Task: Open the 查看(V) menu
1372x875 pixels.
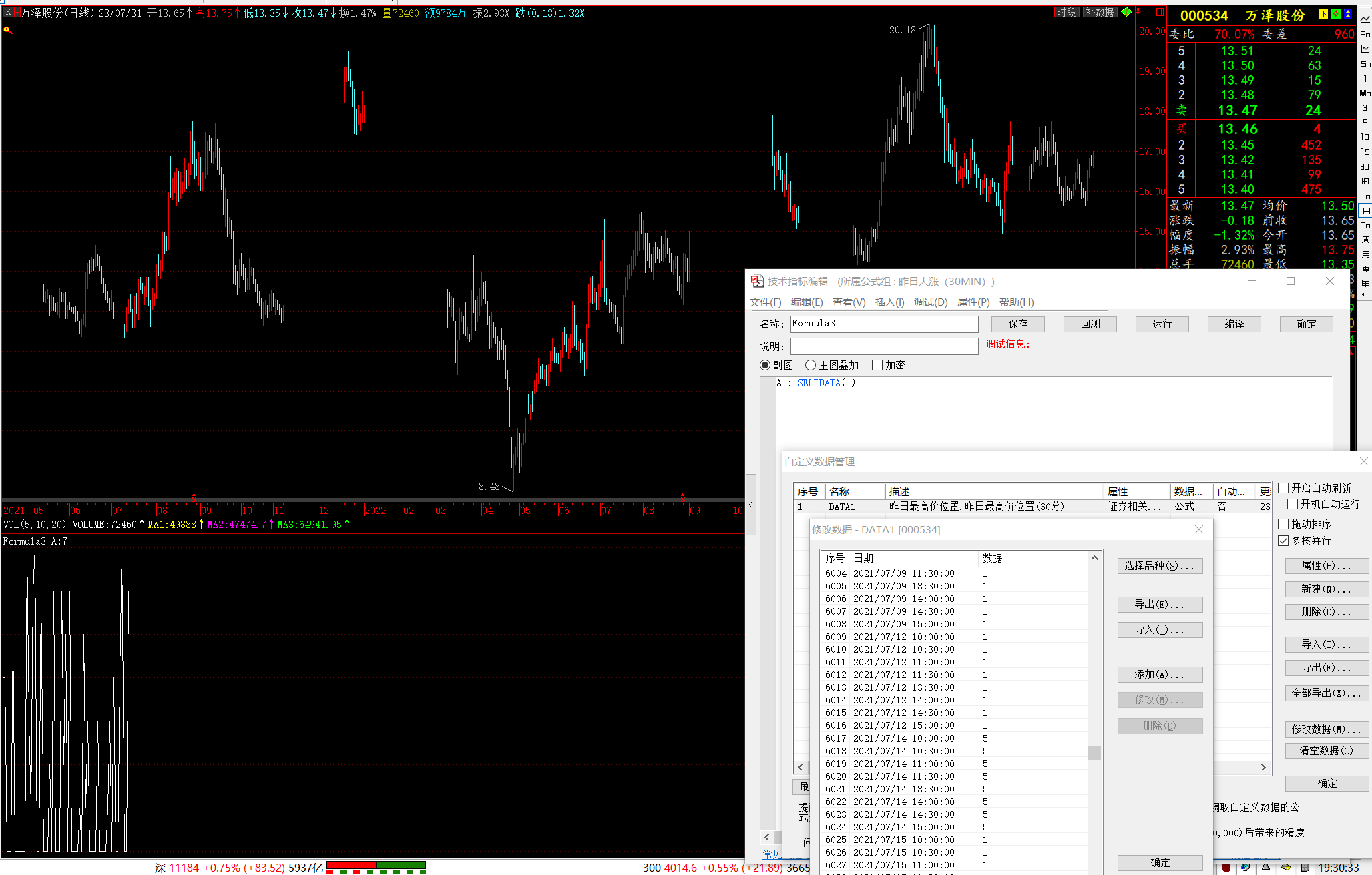Action: [x=849, y=302]
